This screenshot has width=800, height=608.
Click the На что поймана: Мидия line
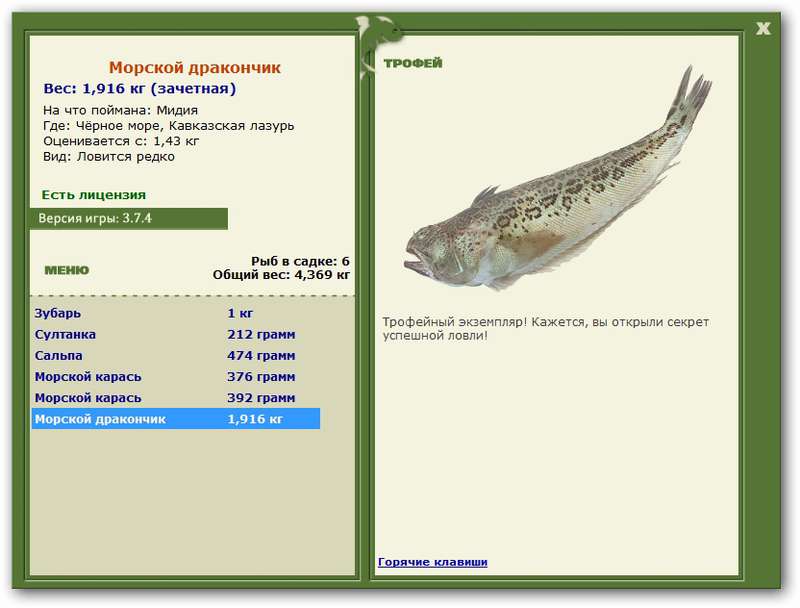(x=120, y=110)
